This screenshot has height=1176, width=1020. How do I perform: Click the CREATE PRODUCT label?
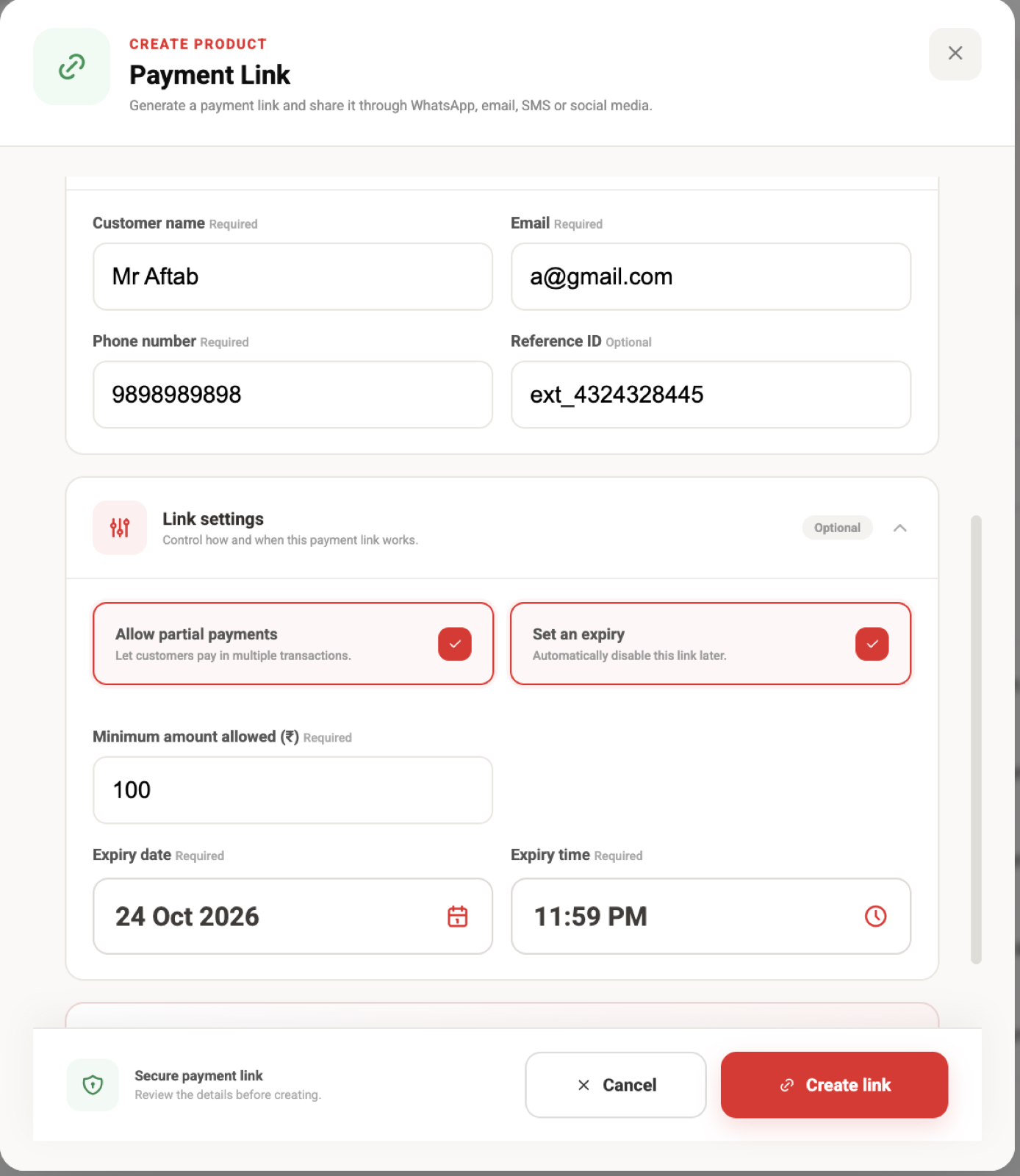198,44
